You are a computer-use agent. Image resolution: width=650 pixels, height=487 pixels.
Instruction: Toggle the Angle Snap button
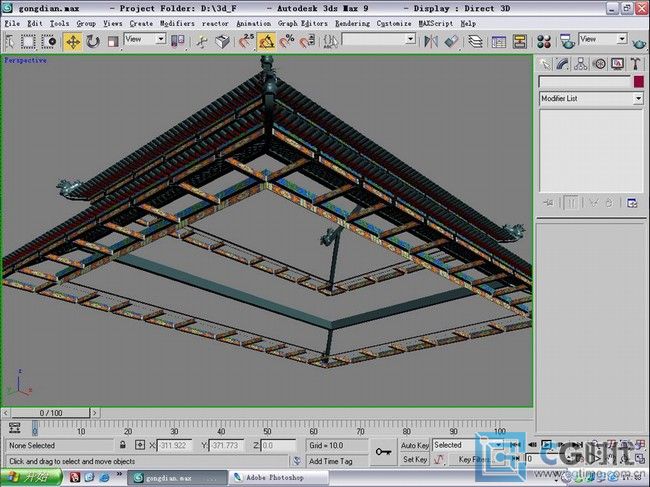click(x=267, y=41)
